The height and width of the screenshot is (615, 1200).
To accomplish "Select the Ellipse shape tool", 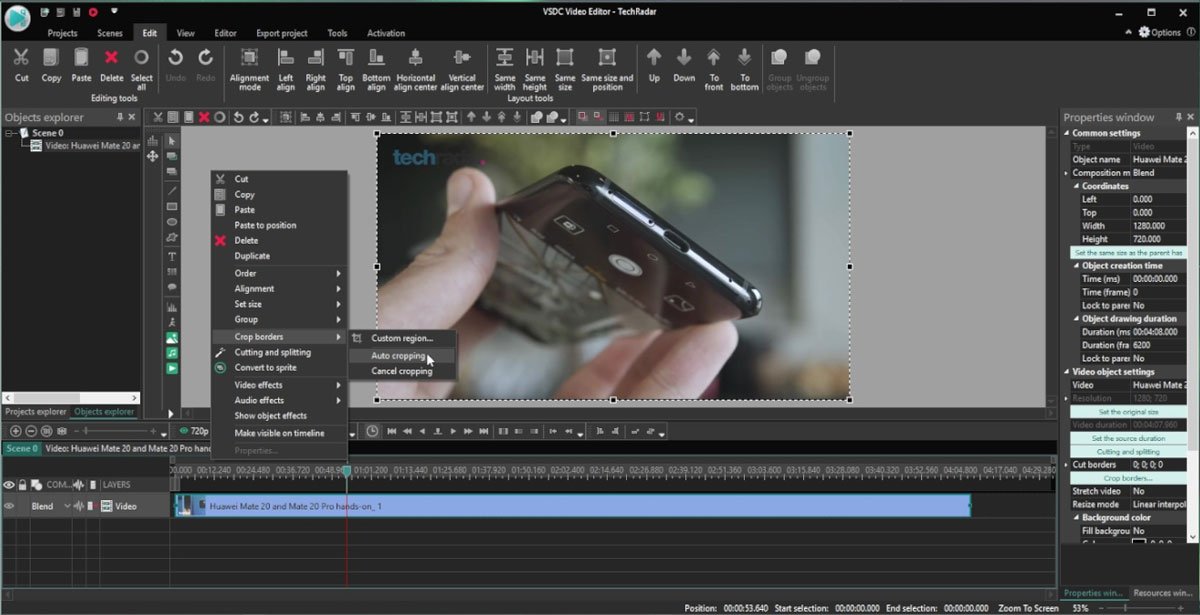I will [x=172, y=222].
